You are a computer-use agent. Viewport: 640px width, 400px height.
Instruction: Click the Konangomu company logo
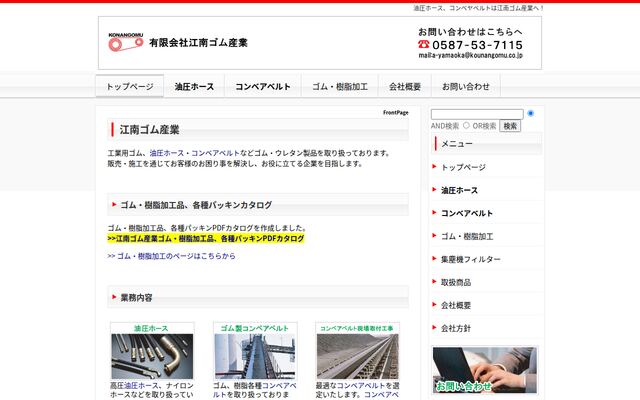coord(126,42)
